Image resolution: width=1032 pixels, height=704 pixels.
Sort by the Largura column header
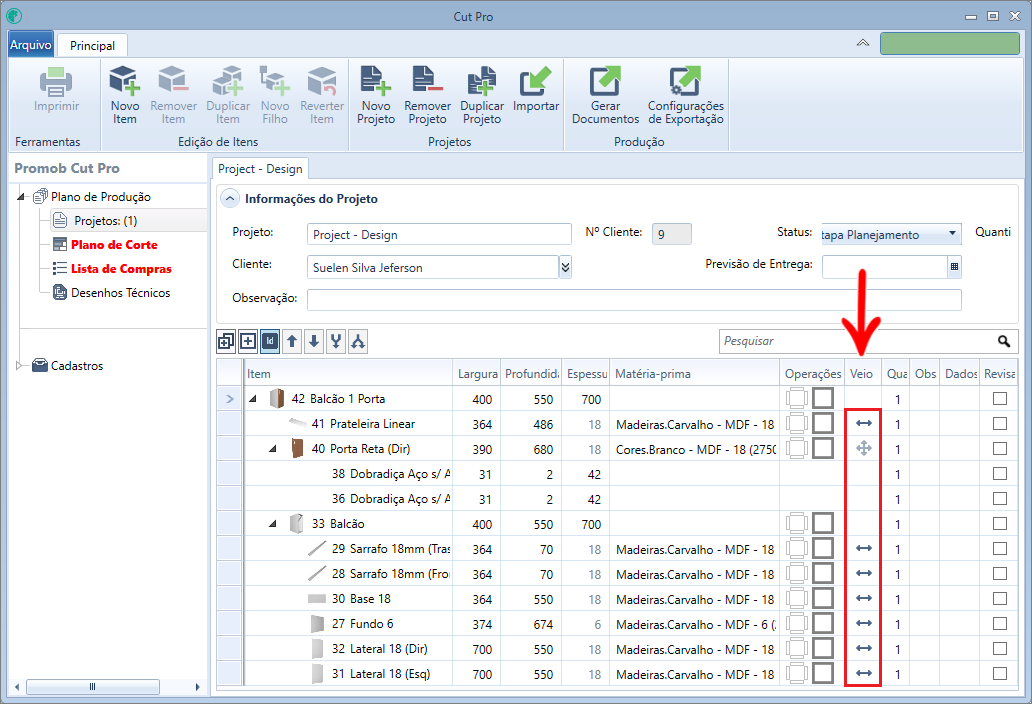(x=477, y=374)
